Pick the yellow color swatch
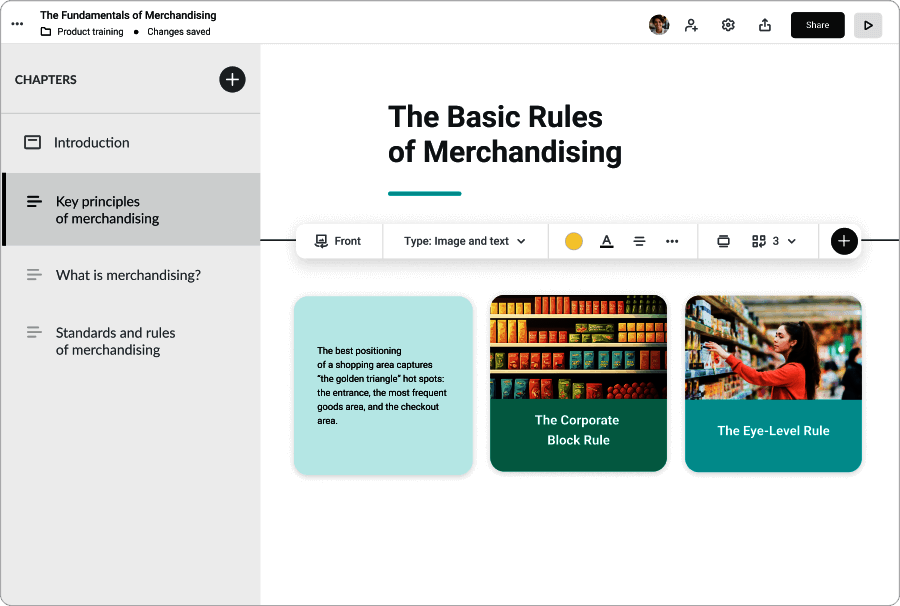The image size is (900, 606). click(x=574, y=241)
